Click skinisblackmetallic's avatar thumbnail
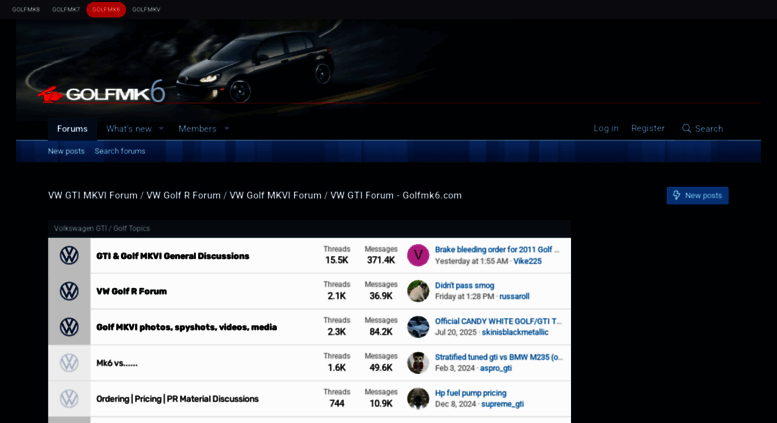777x423 pixels. (418, 327)
